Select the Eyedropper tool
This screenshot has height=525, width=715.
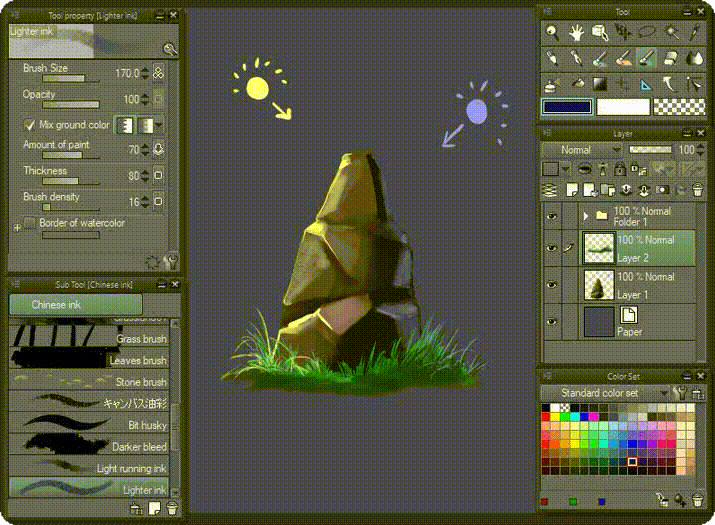tap(694, 32)
